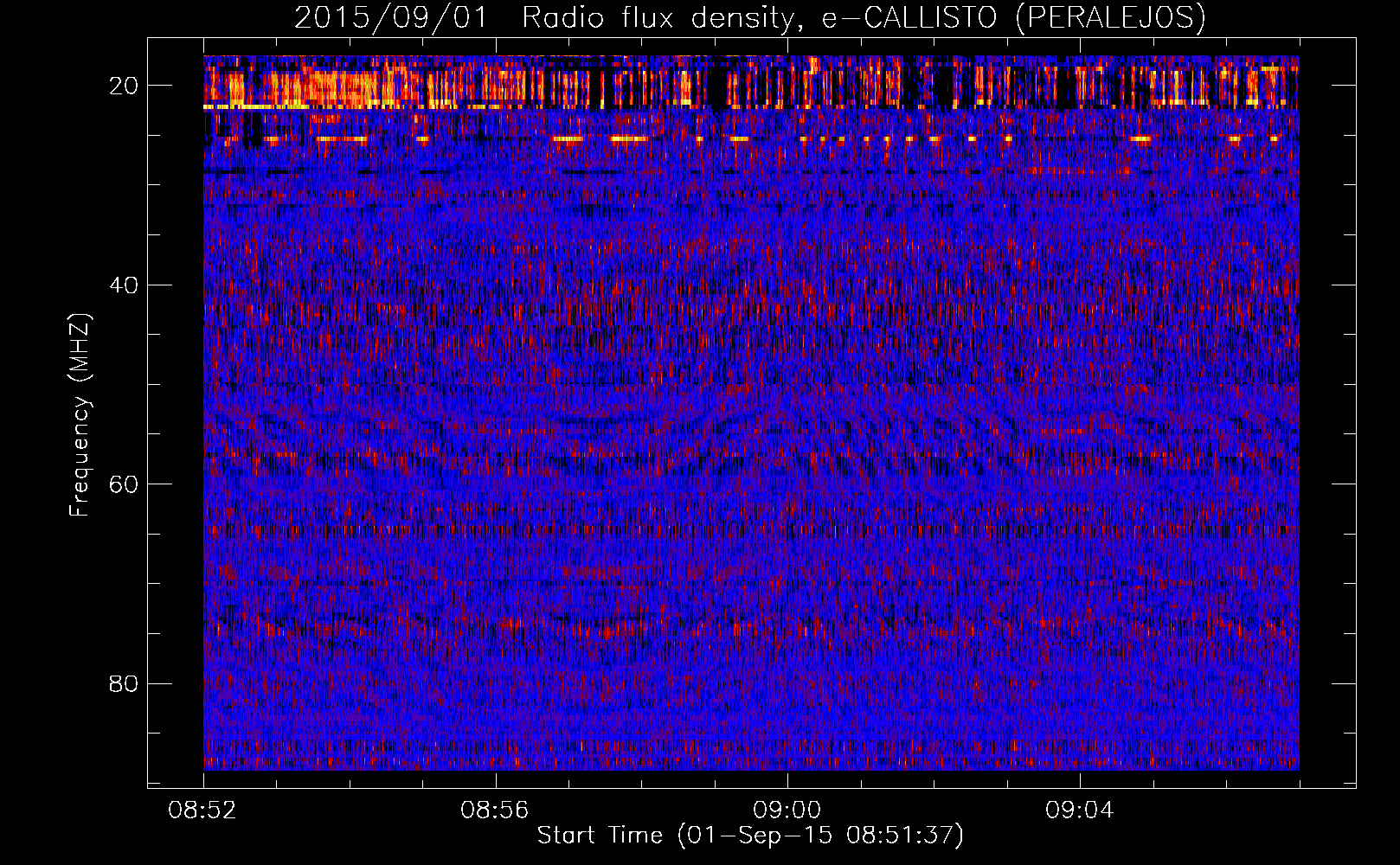Click the frequency tick label '40'
Image resolution: width=1400 pixels, height=865 pixels.
[x=125, y=285]
